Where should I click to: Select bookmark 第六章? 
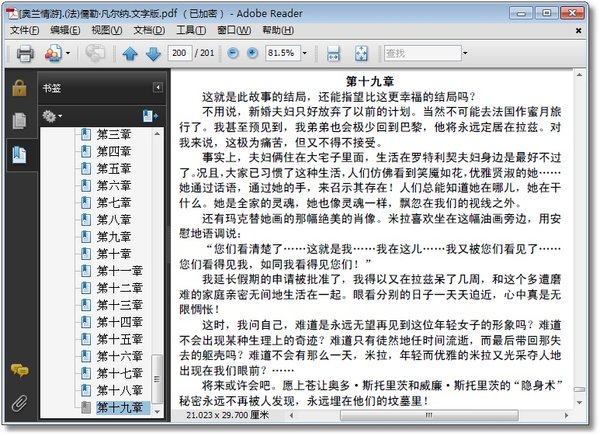[114, 186]
